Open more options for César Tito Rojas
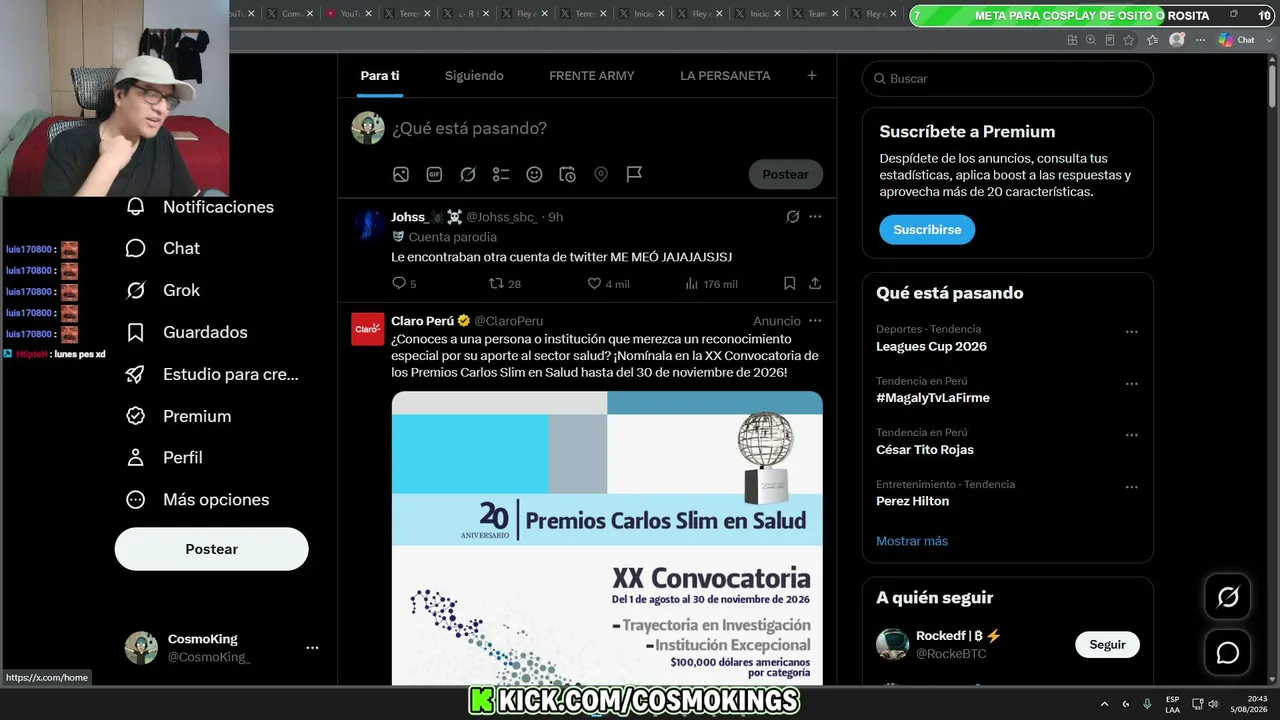 click(x=1132, y=436)
